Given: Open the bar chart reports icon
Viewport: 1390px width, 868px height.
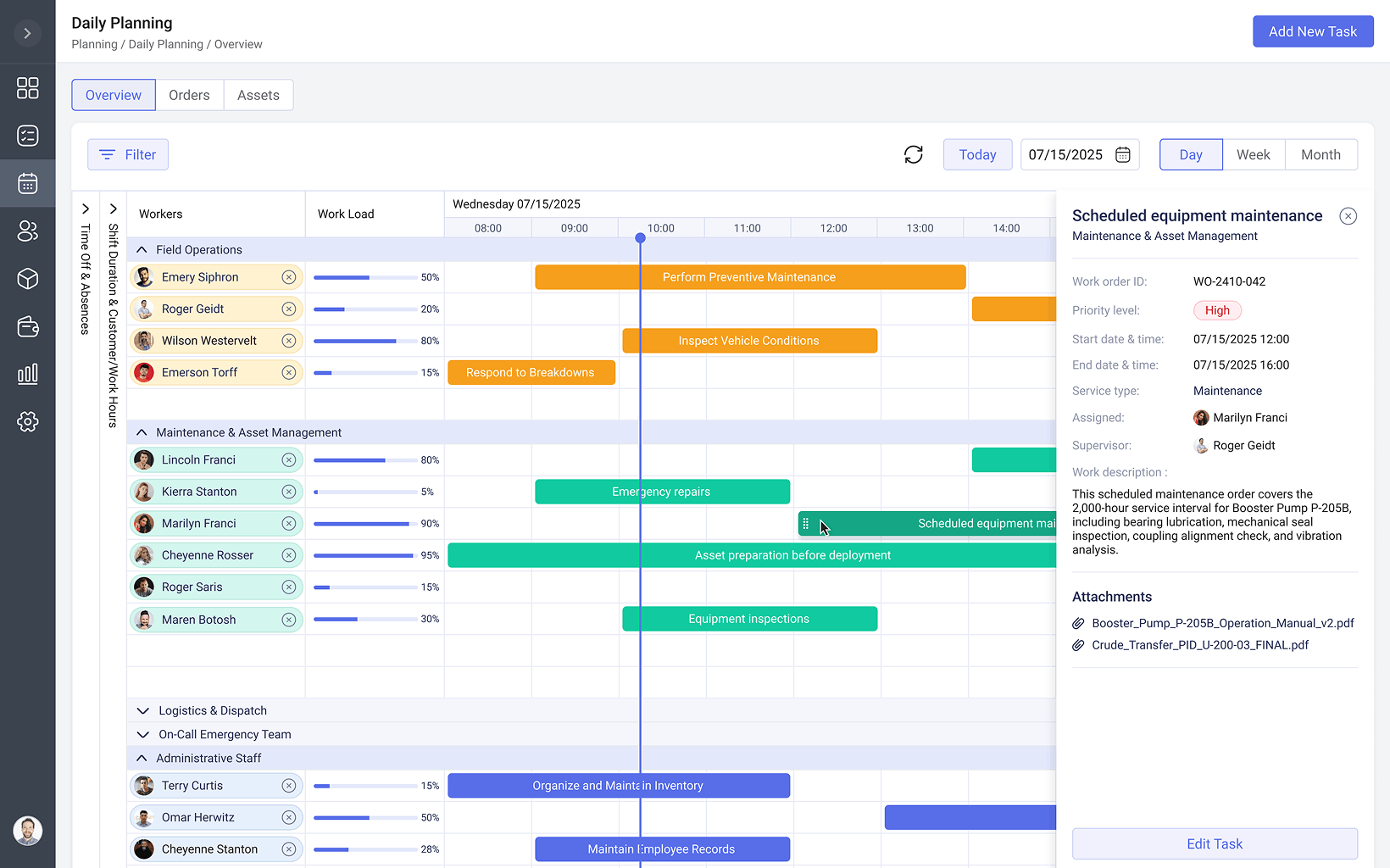Looking at the screenshot, I should (27, 374).
